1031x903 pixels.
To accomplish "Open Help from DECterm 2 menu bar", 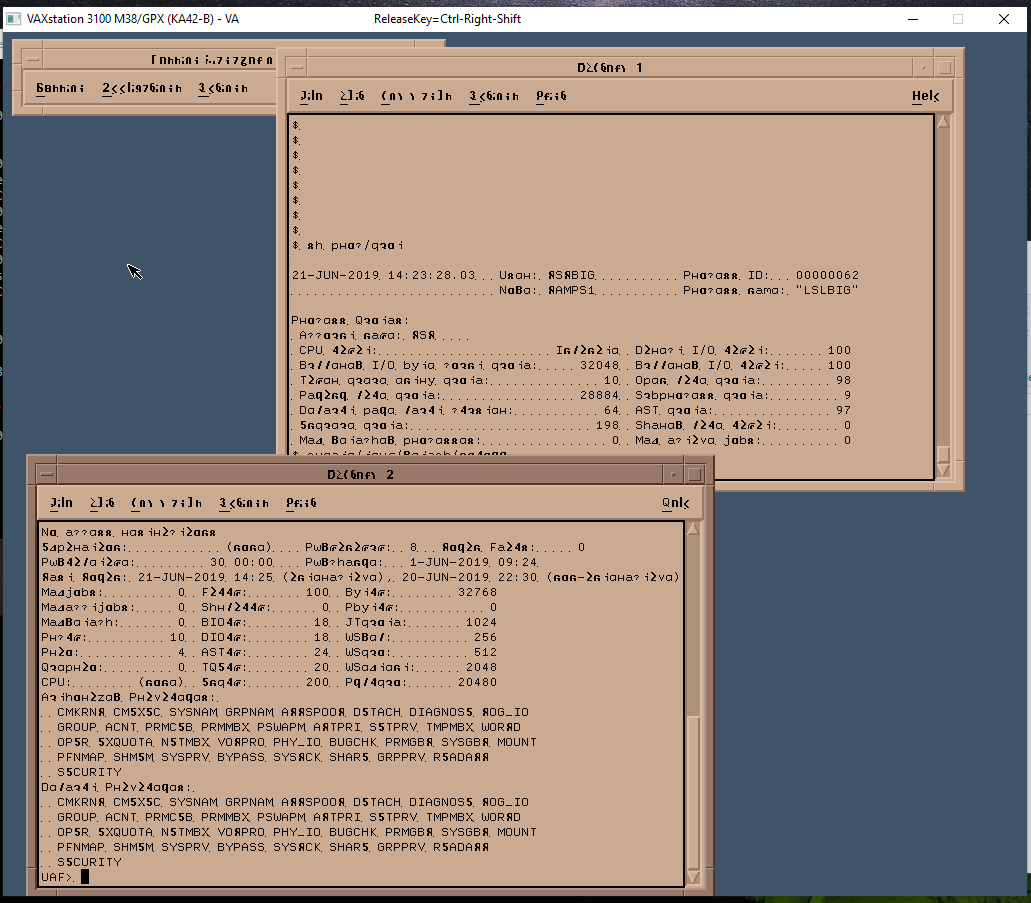I will (676, 503).
